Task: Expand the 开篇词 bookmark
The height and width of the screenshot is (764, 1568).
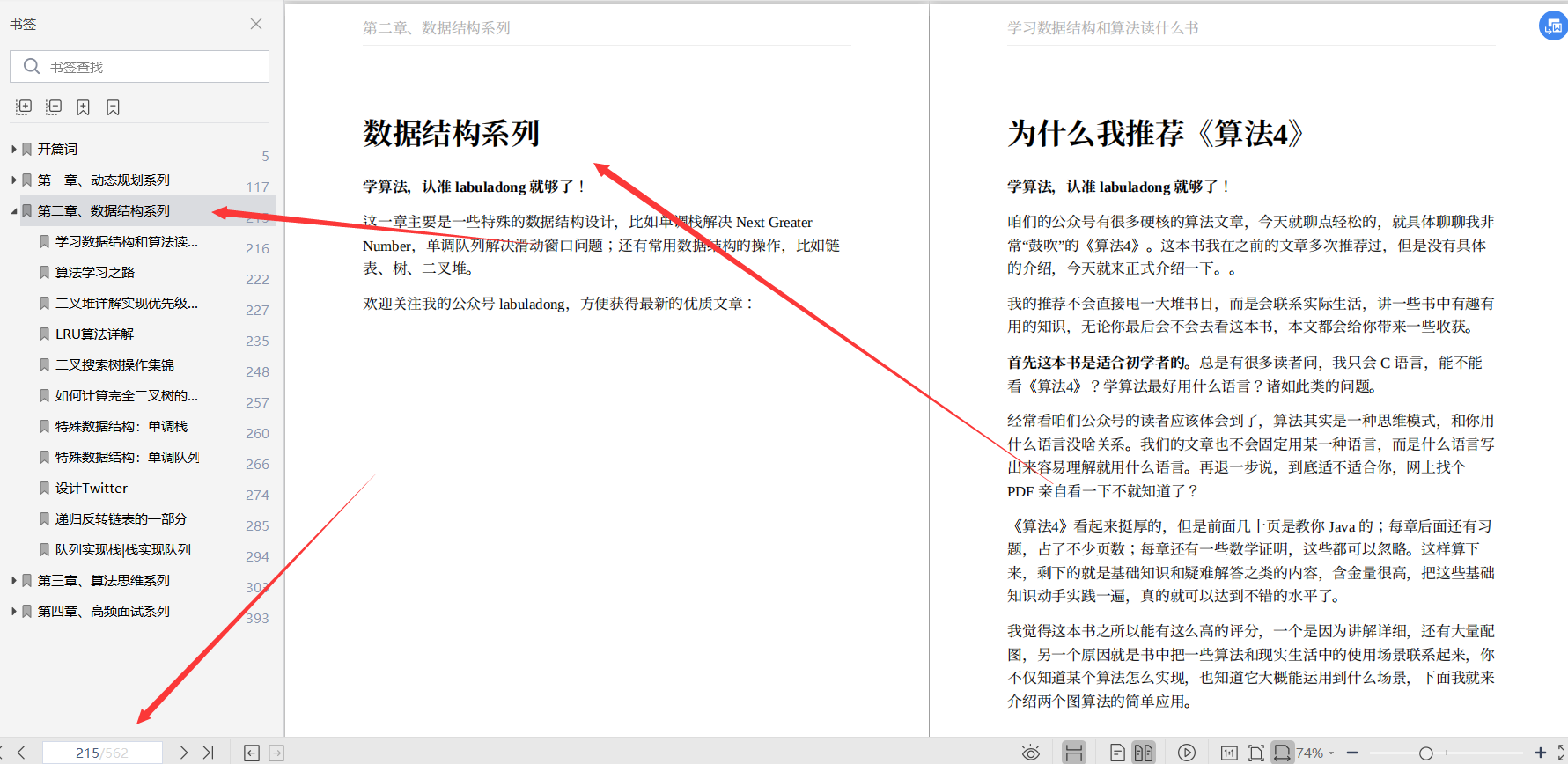Action: (x=14, y=150)
